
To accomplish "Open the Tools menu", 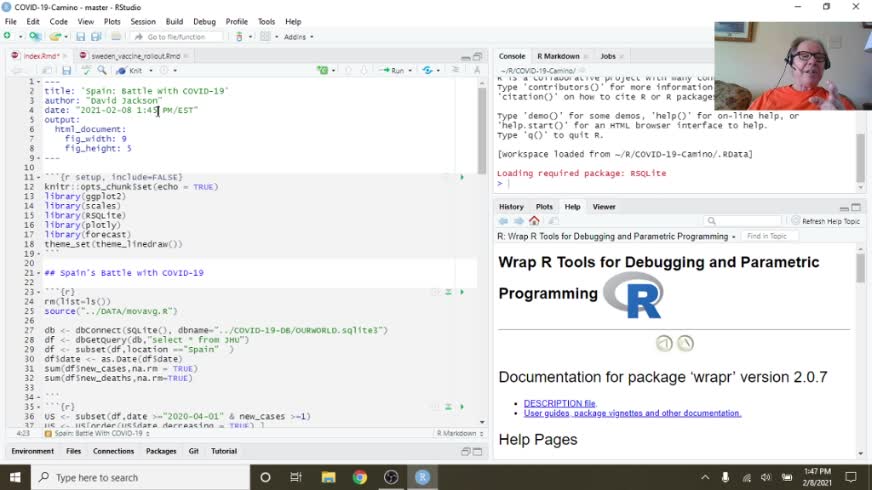I will pos(266,22).
